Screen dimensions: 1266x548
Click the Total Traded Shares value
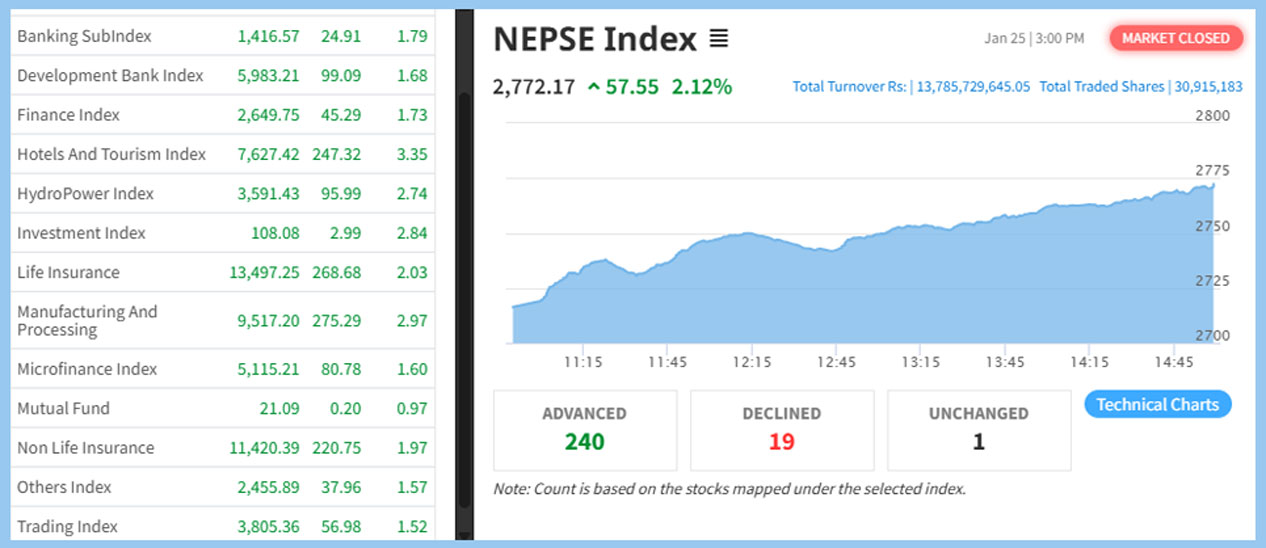[1205, 87]
